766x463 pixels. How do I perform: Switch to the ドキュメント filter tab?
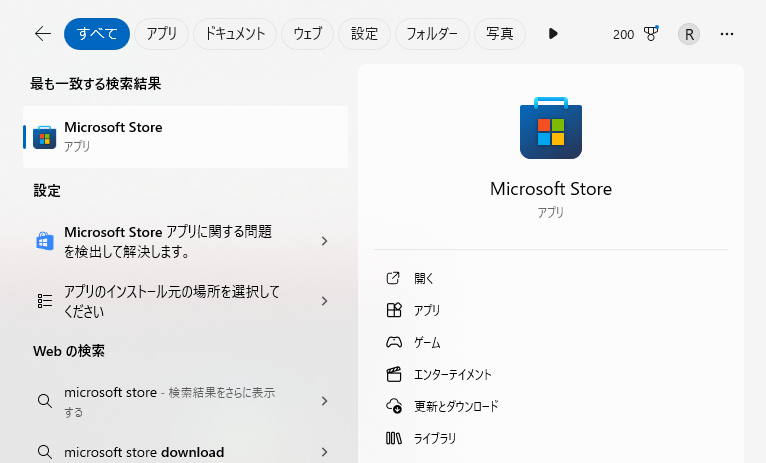(234, 34)
